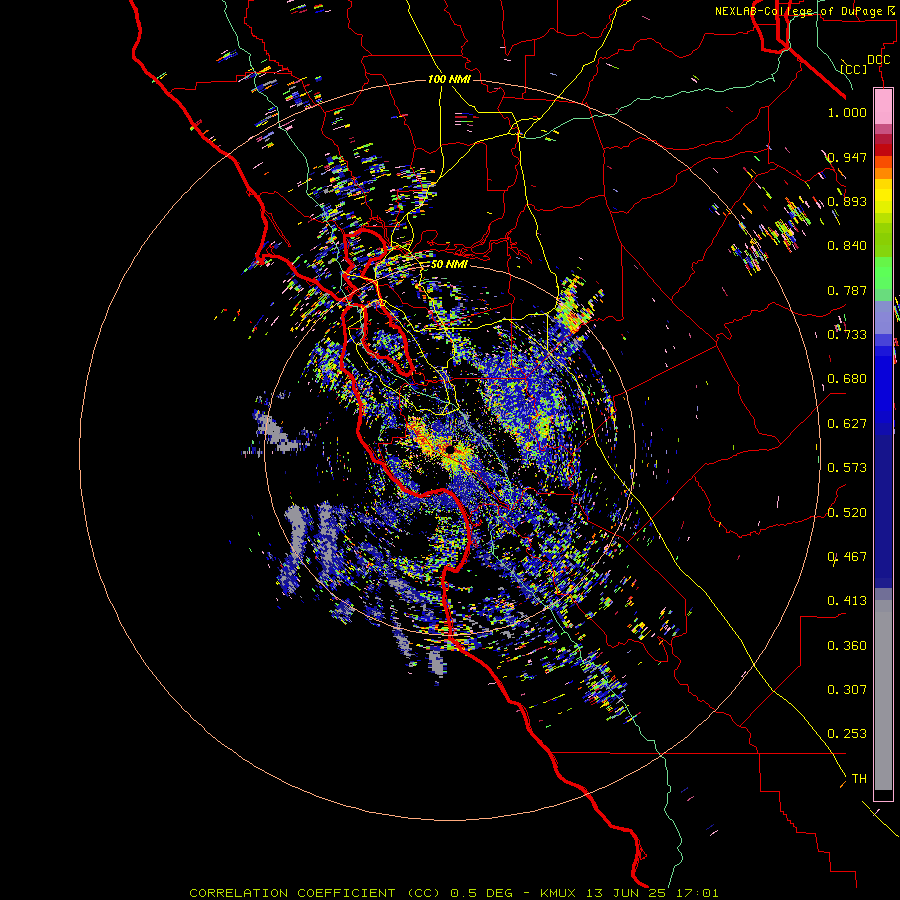
Task: Click the [CC] units label
Action: (x=853, y=69)
